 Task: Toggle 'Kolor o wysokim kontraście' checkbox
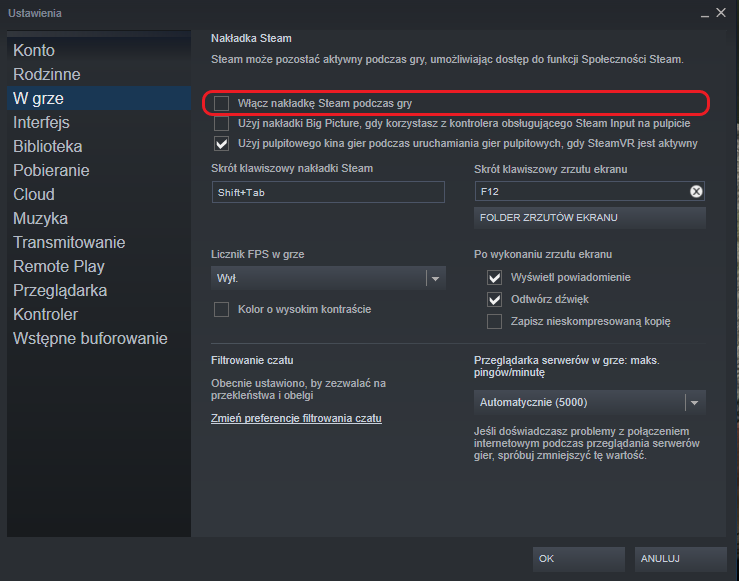pyautogui.click(x=222, y=310)
